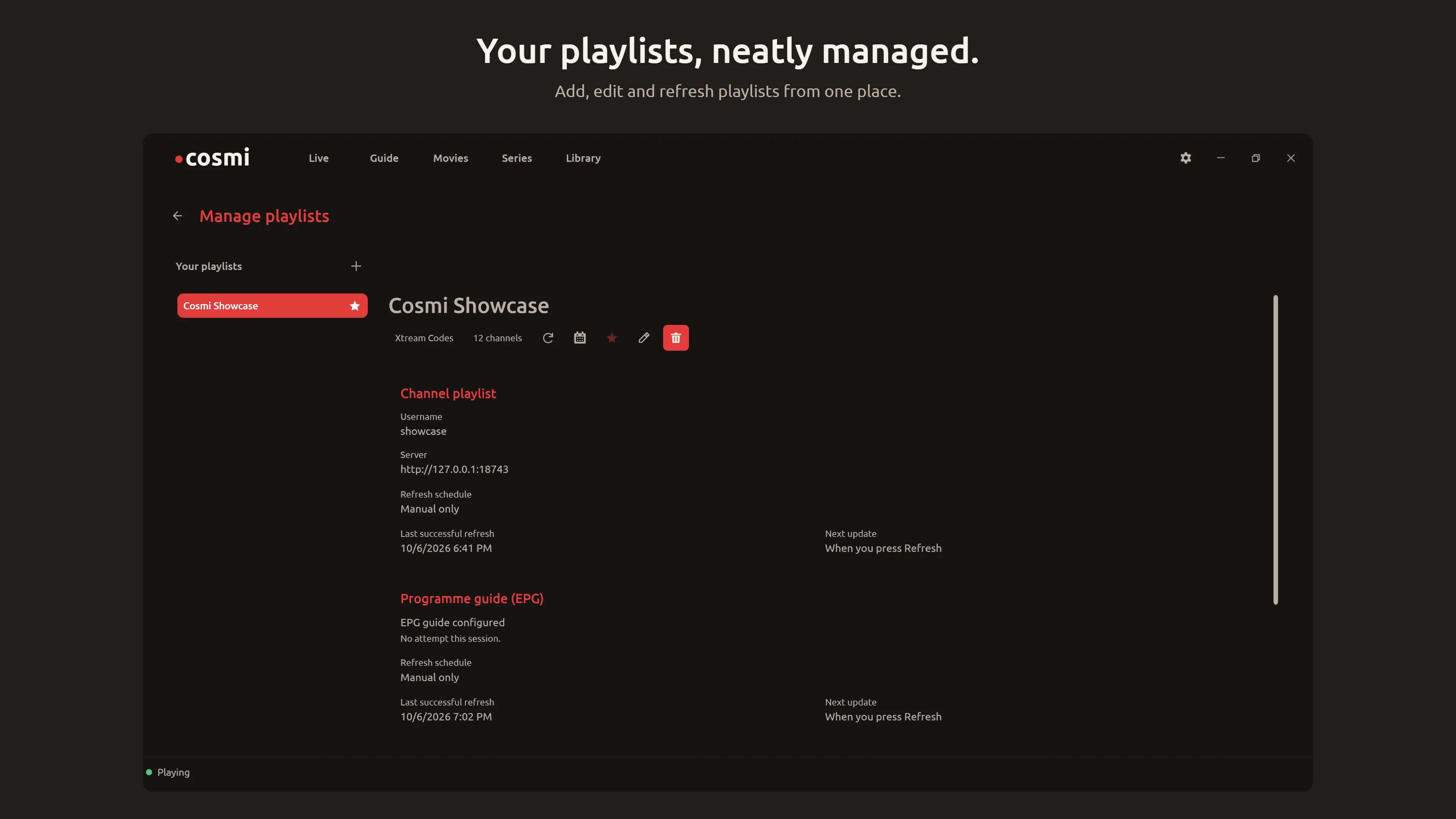Click the Xtream Codes label
The image size is (1456, 819).
tap(424, 338)
